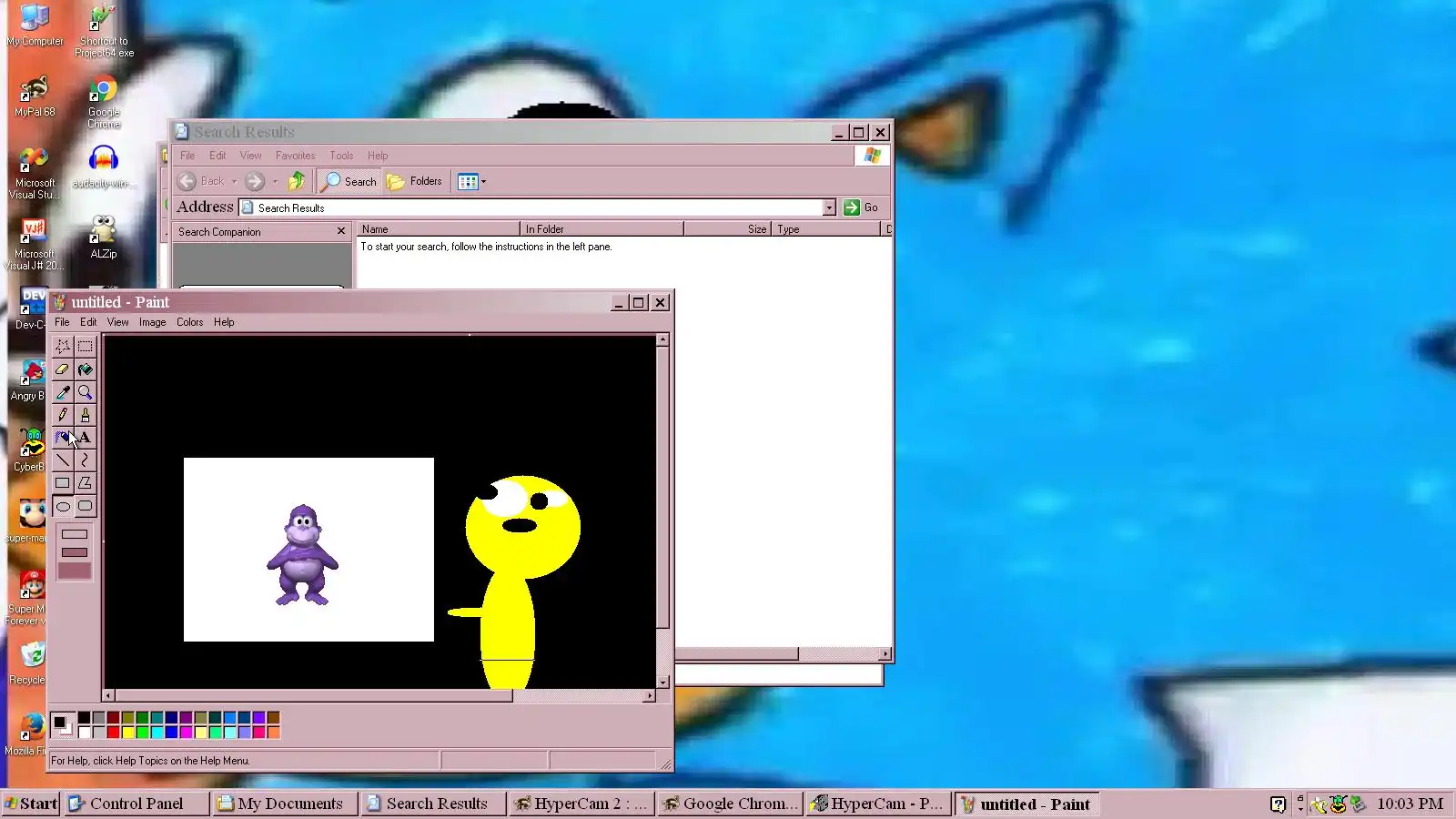The height and width of the screenshot is (819, 1456).
Task: Open the View menu in Paint
Action: pos(117,322)
